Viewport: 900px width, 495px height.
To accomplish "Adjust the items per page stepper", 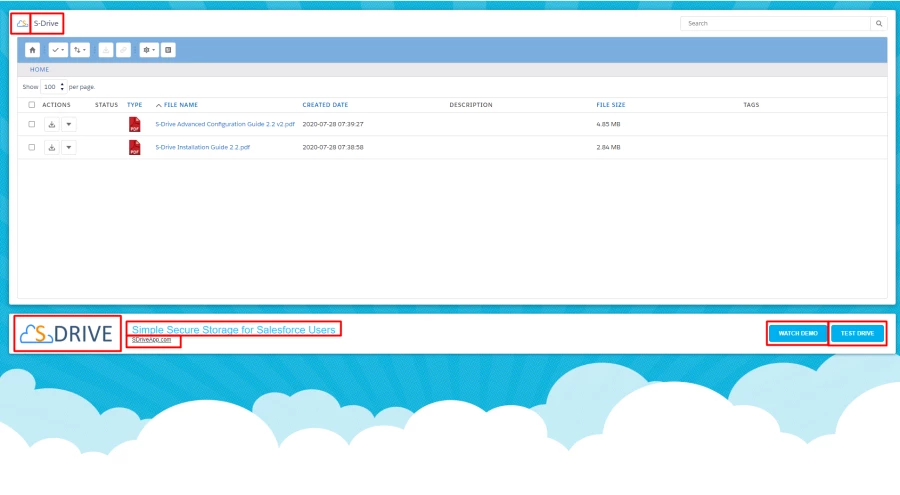I will click(62, 87).
